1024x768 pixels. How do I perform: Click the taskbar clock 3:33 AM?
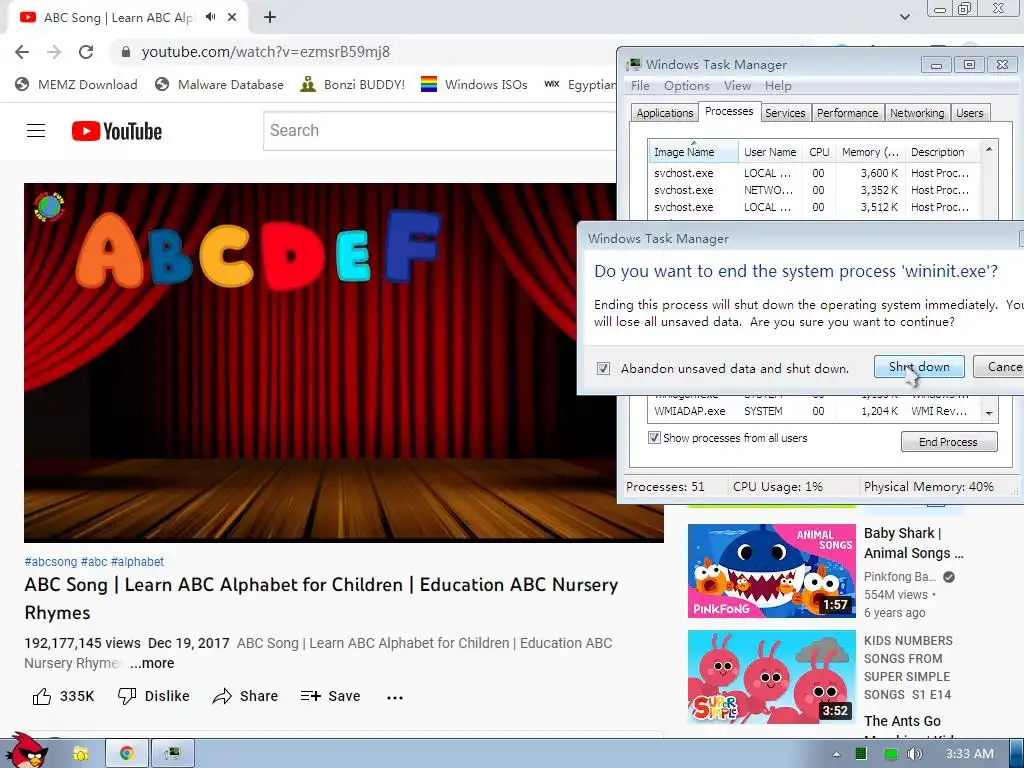point(970,754)
